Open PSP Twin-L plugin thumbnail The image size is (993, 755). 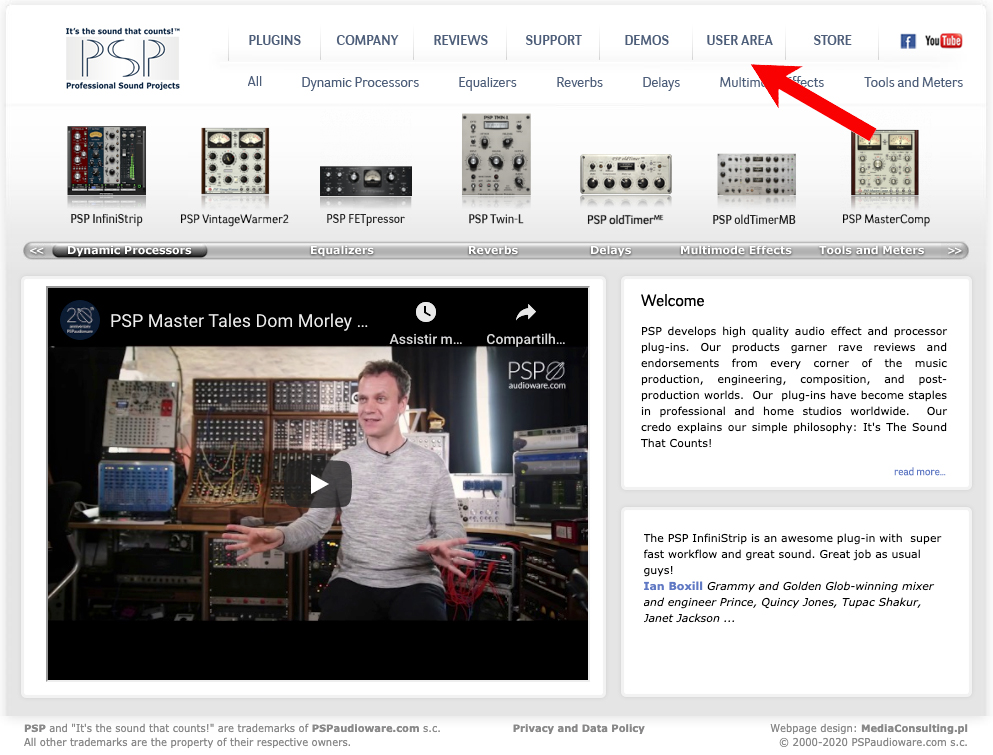pyautogui.click(x=496, y=154)
